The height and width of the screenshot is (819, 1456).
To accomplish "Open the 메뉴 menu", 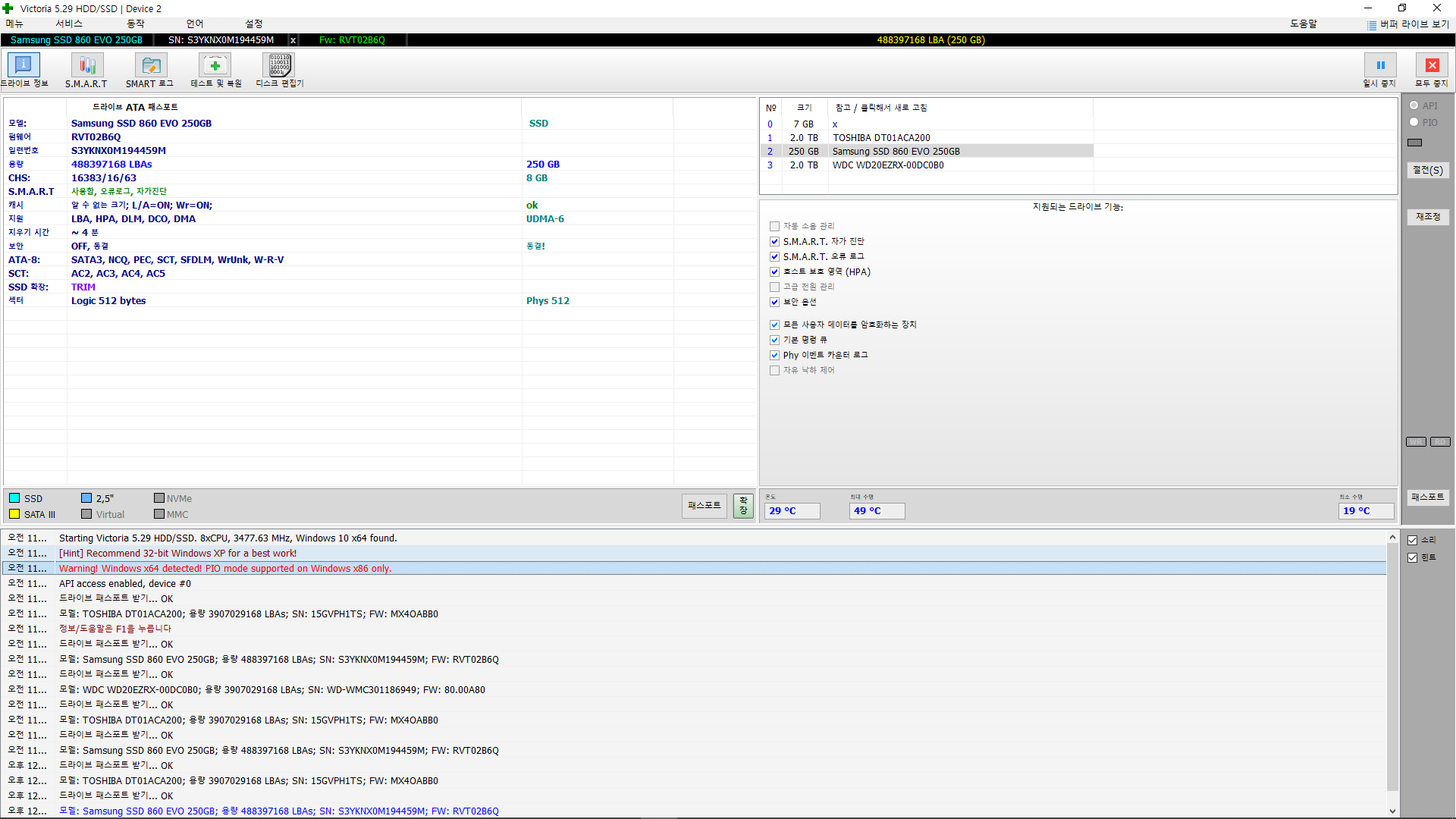I will click(x=14, y=24).
